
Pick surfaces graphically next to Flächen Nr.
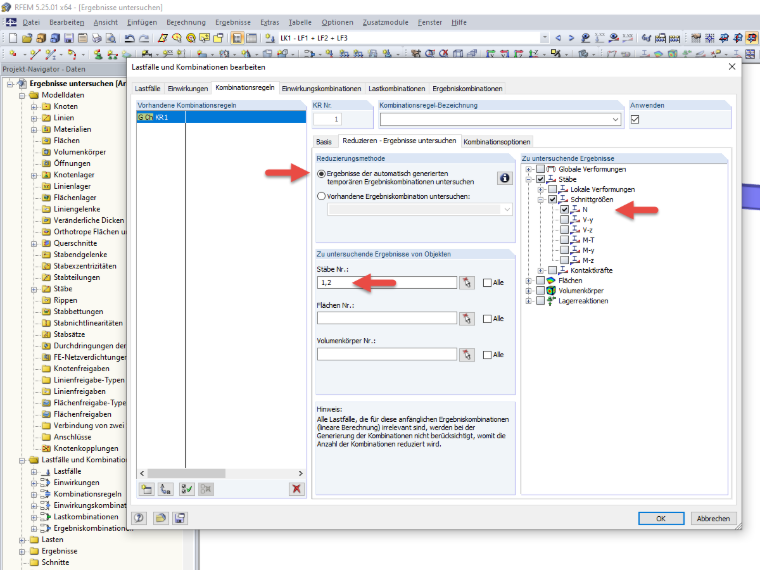467,318
